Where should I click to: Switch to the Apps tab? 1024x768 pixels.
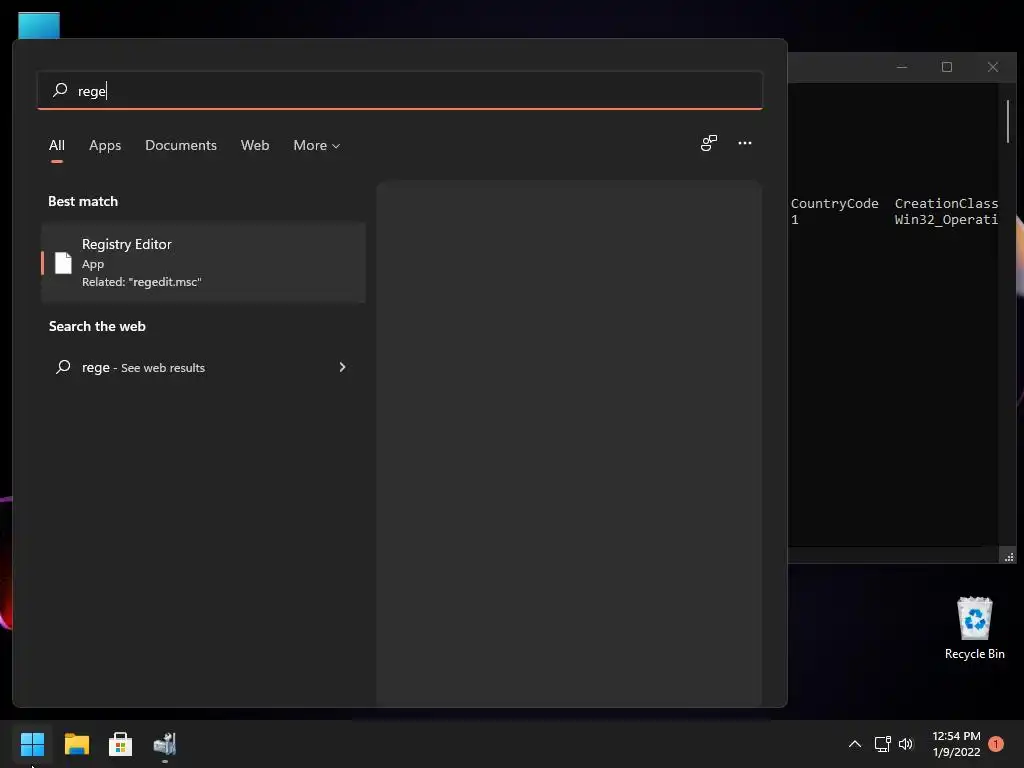click(x=105, y=145)
